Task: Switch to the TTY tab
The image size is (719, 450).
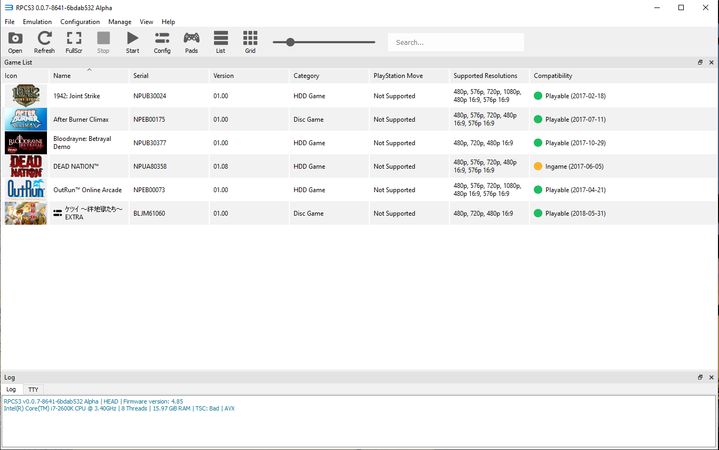Action: point(33,389)
